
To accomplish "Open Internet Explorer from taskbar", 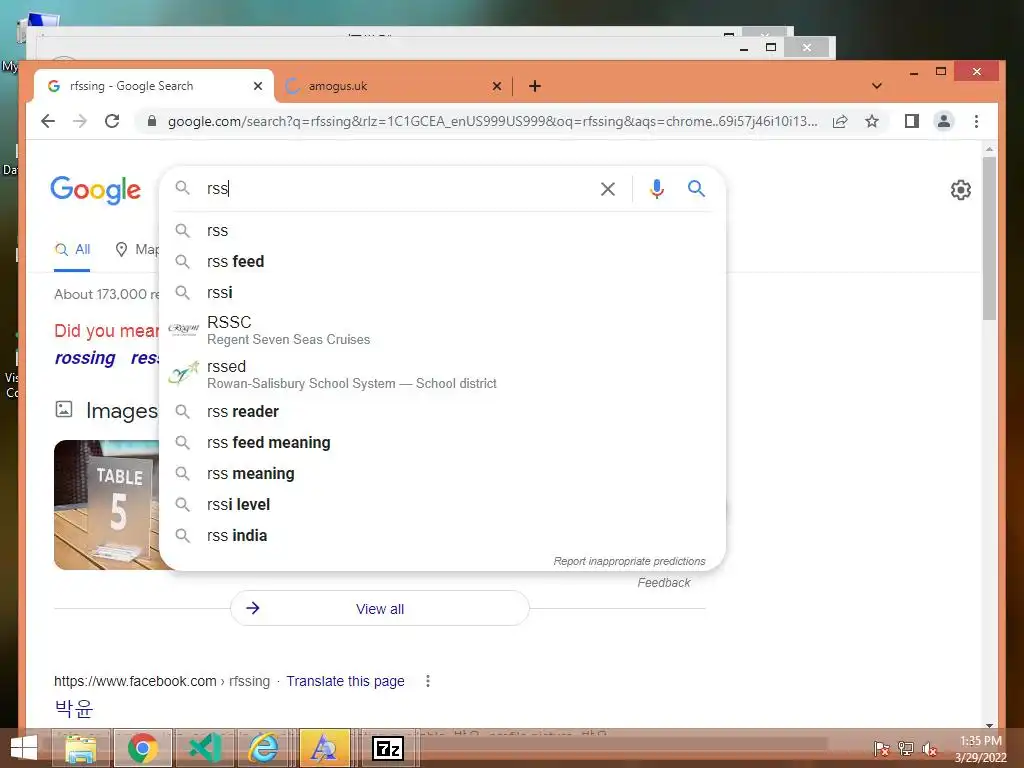I will pos(263,748).
